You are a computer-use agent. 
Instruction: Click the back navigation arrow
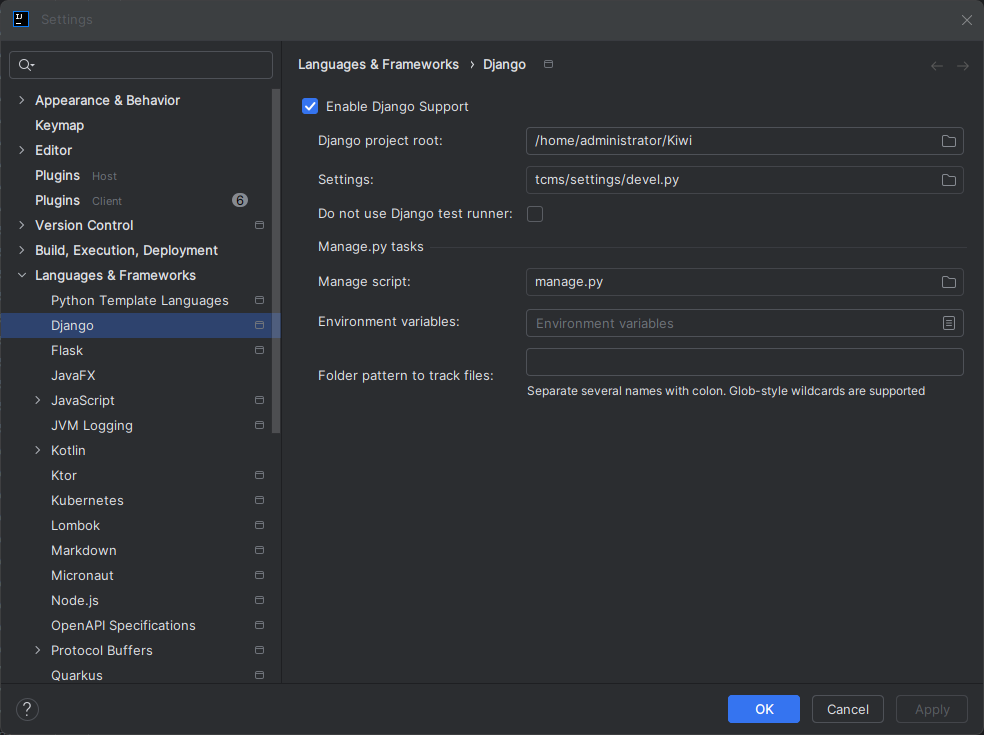coord(936,66)
